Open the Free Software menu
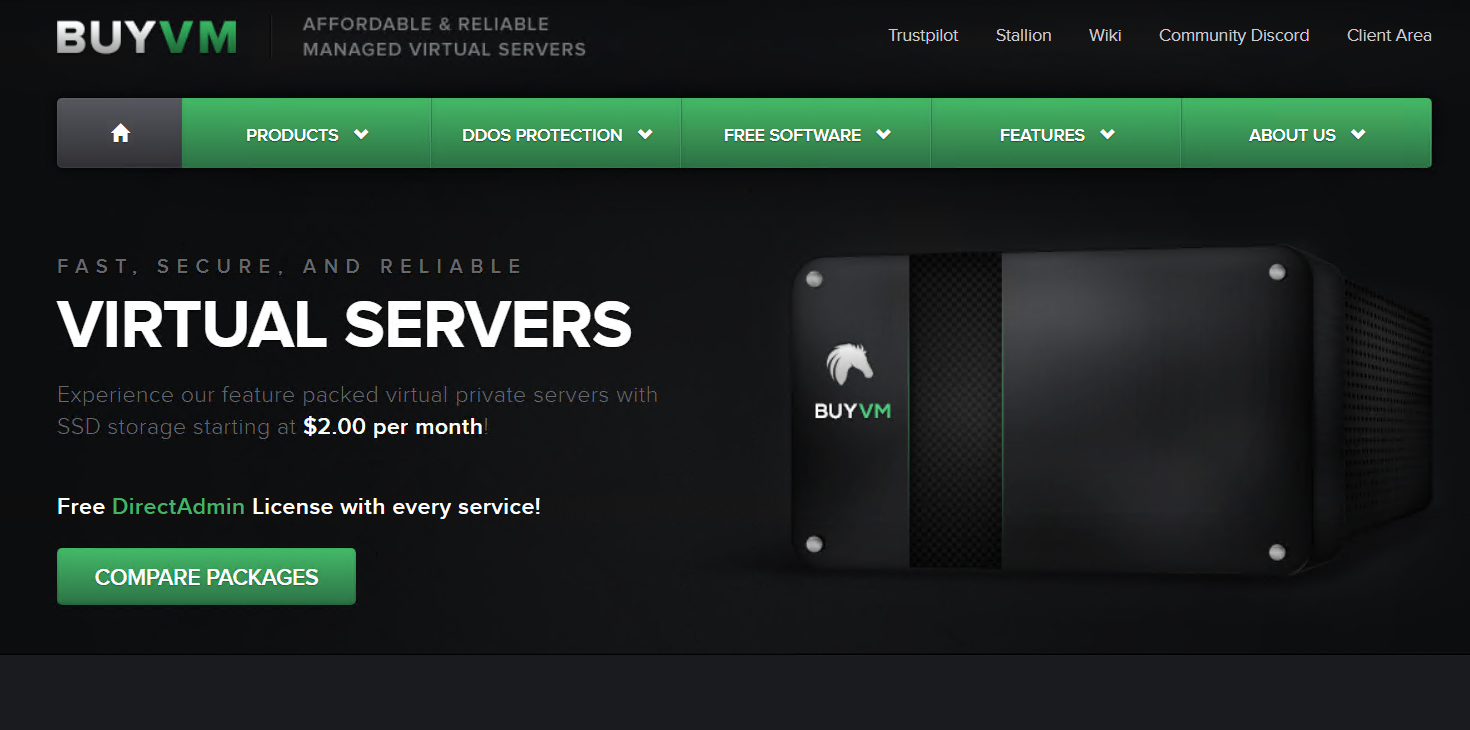 tap(807, 134)
